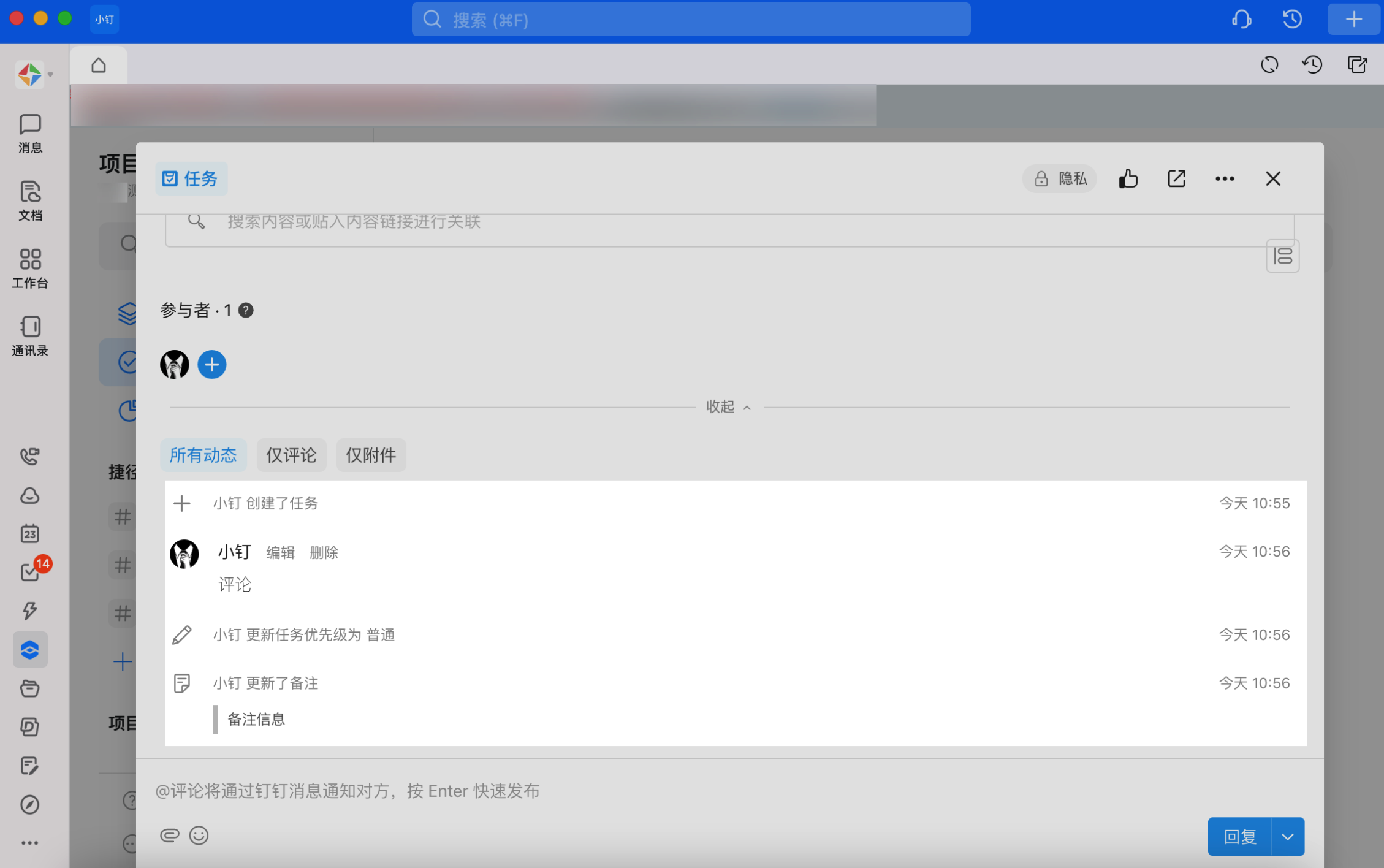Open the to-do icon with 14 badge
The height and width of the screenshot is (868, 1384).
click(32, 571)
